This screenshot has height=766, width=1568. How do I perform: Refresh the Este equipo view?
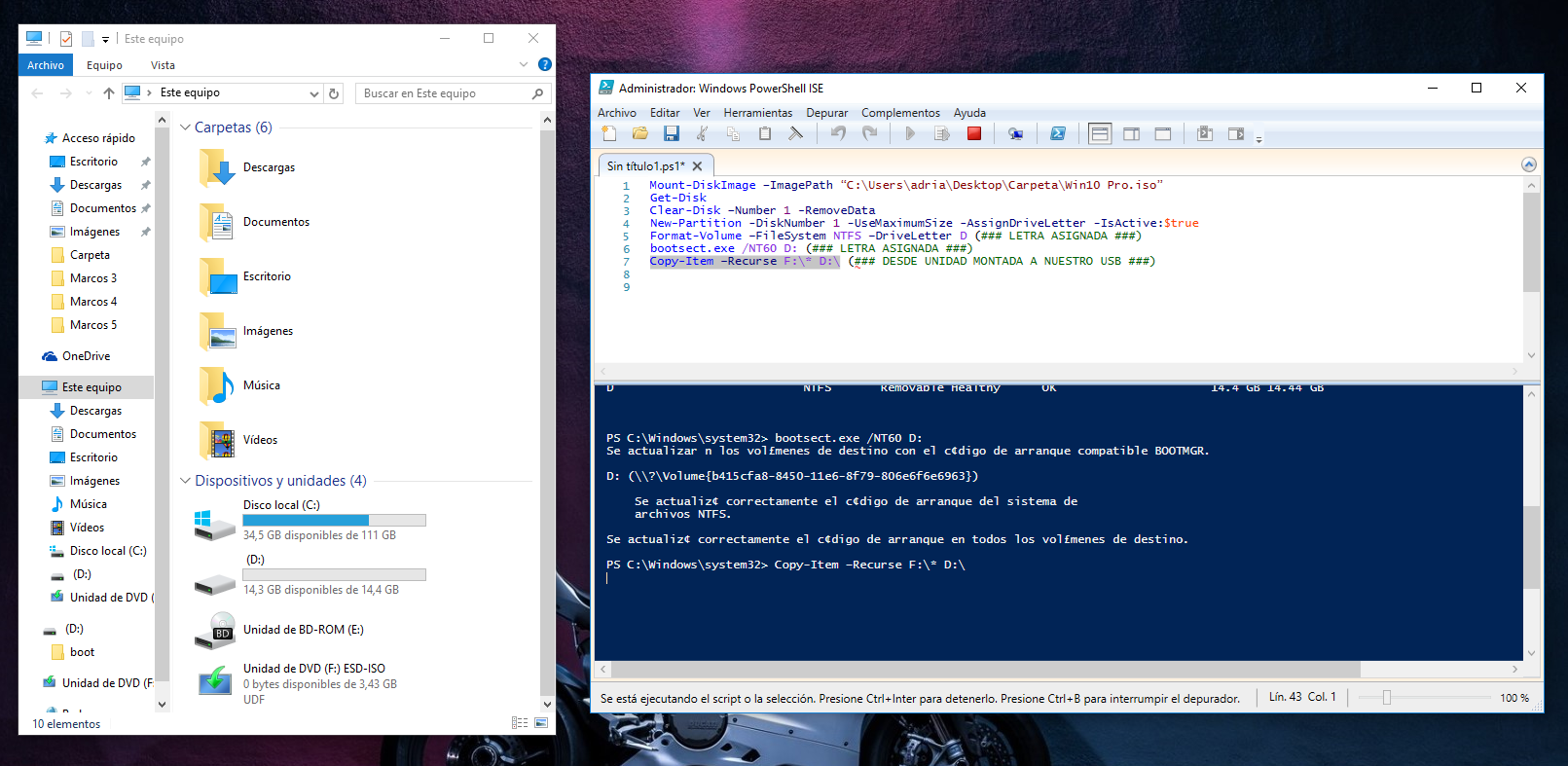coord(334,93)
